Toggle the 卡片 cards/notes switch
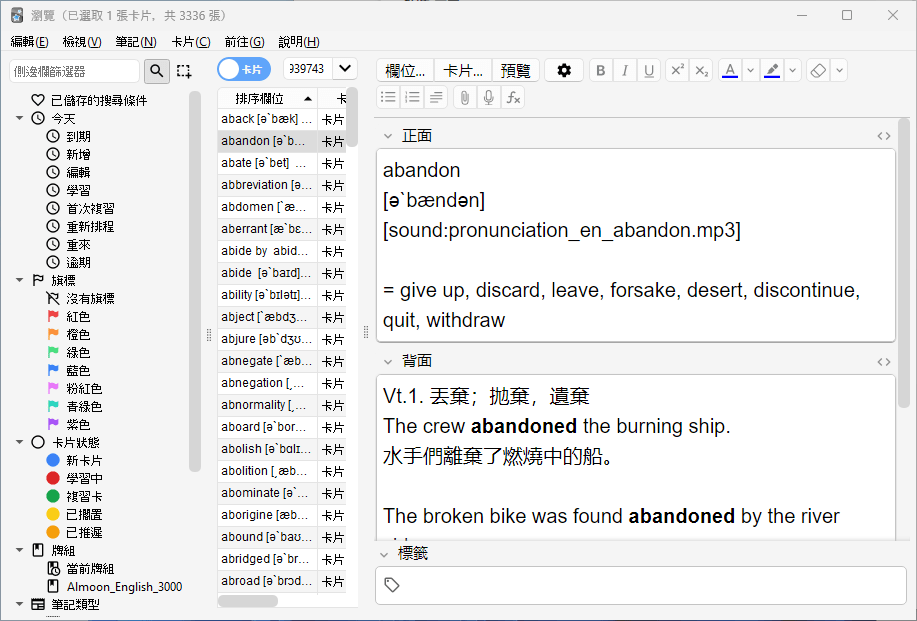The height and width of the screenshot is (621, 917). tap(244, 69)
